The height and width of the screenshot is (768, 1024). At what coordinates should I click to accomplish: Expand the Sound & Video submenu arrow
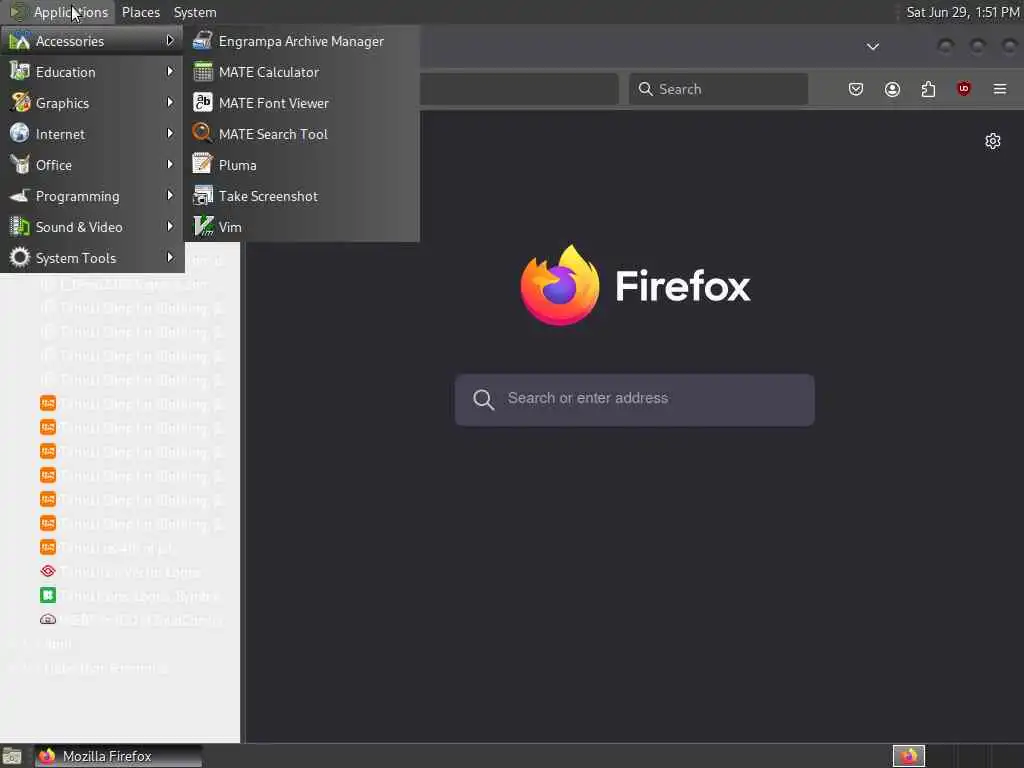[x=170, y=227]
